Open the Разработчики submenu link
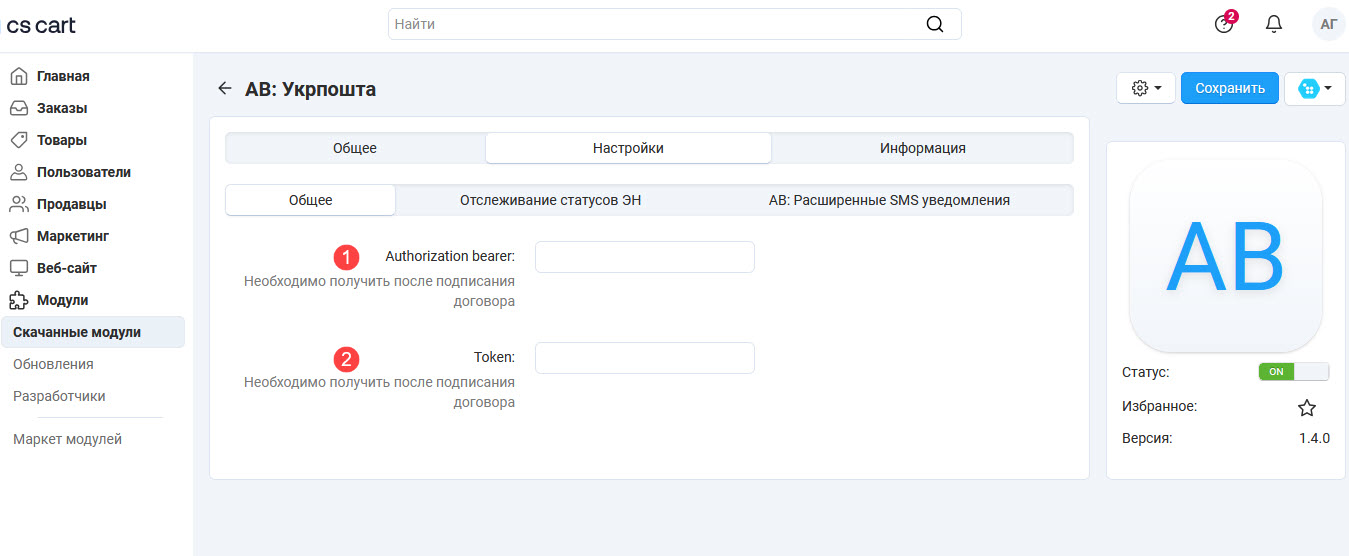The width and height of the screenshot is (1349, 556). 59,396
